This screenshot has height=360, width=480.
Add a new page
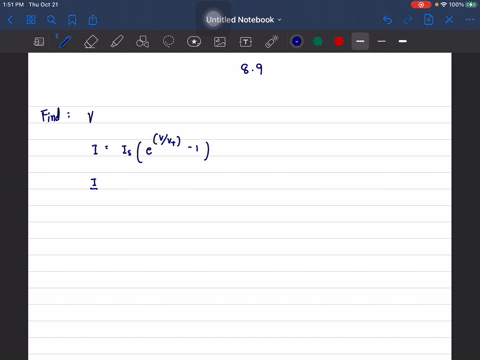point(428,20)
